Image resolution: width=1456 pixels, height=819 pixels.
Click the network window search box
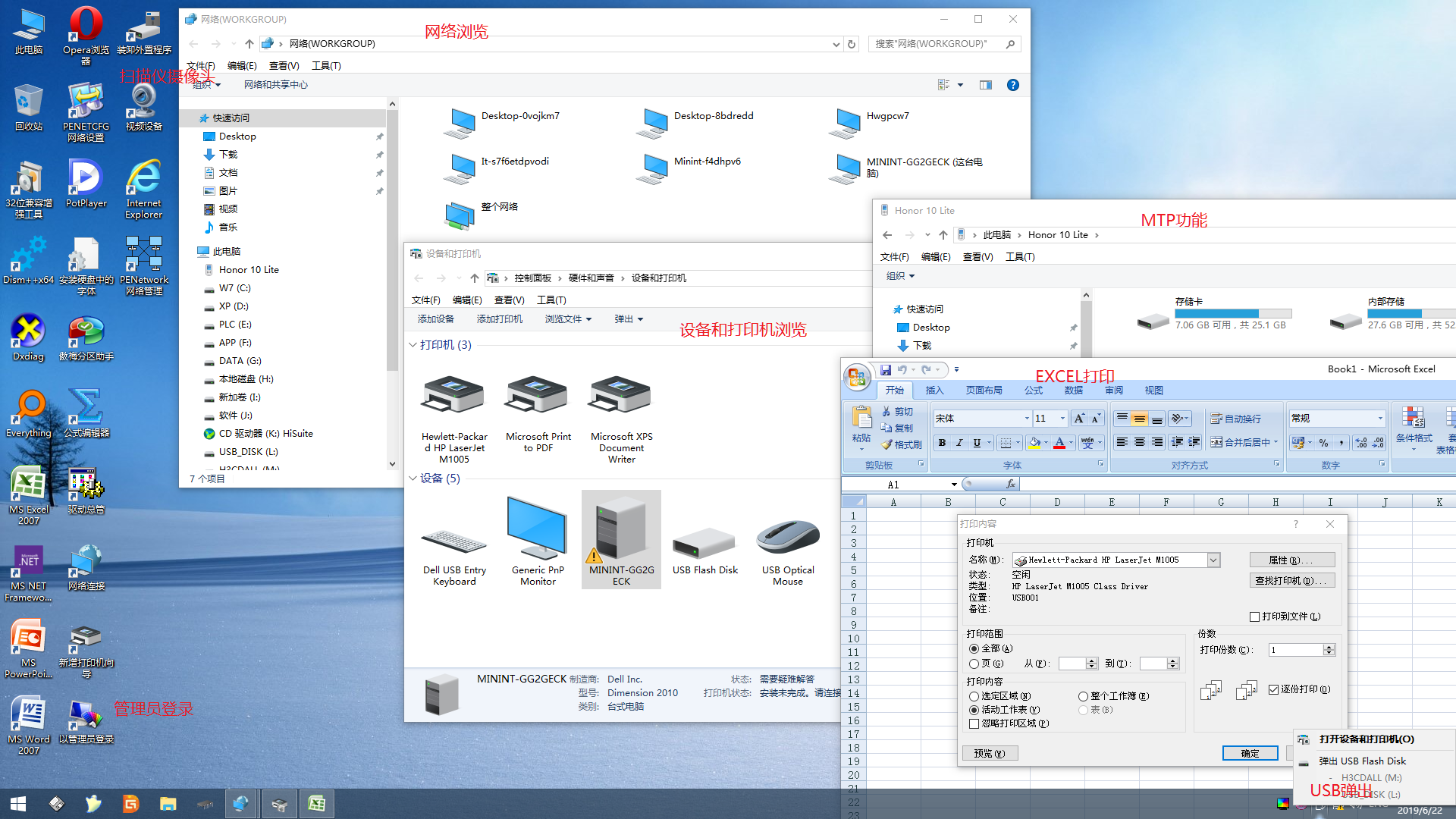[944, 44]
